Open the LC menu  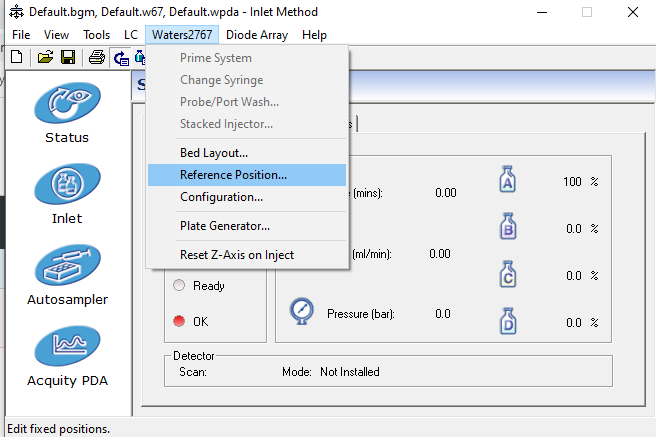point(131,35)
